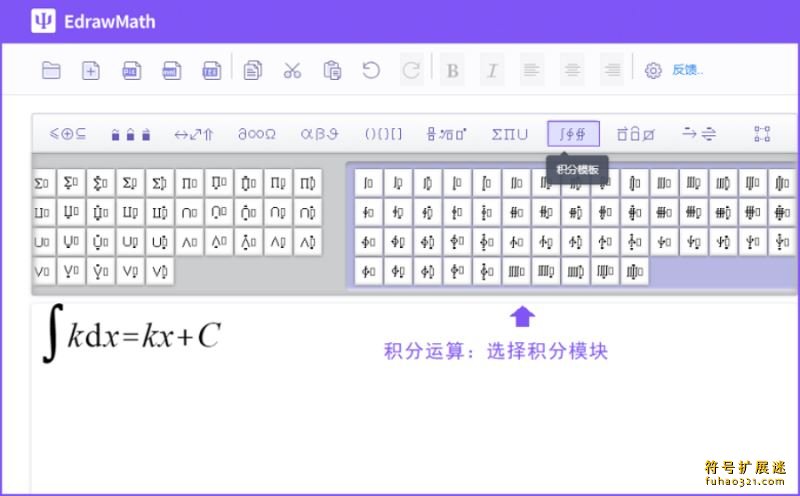Insert quadruple integral template without limits

[x=516, y=271]
